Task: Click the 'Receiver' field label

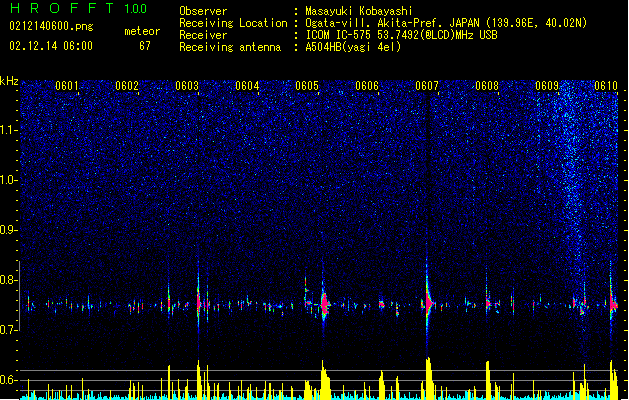Action: [203, 35]
